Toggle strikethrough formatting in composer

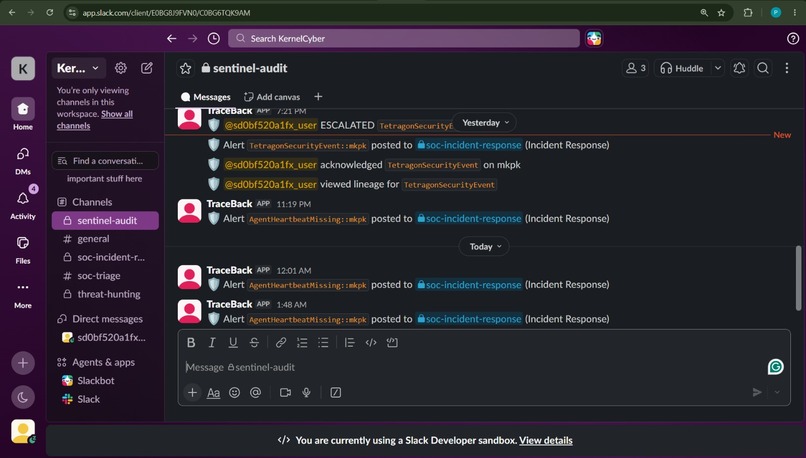pyautogui.click(x=254, y=342)
